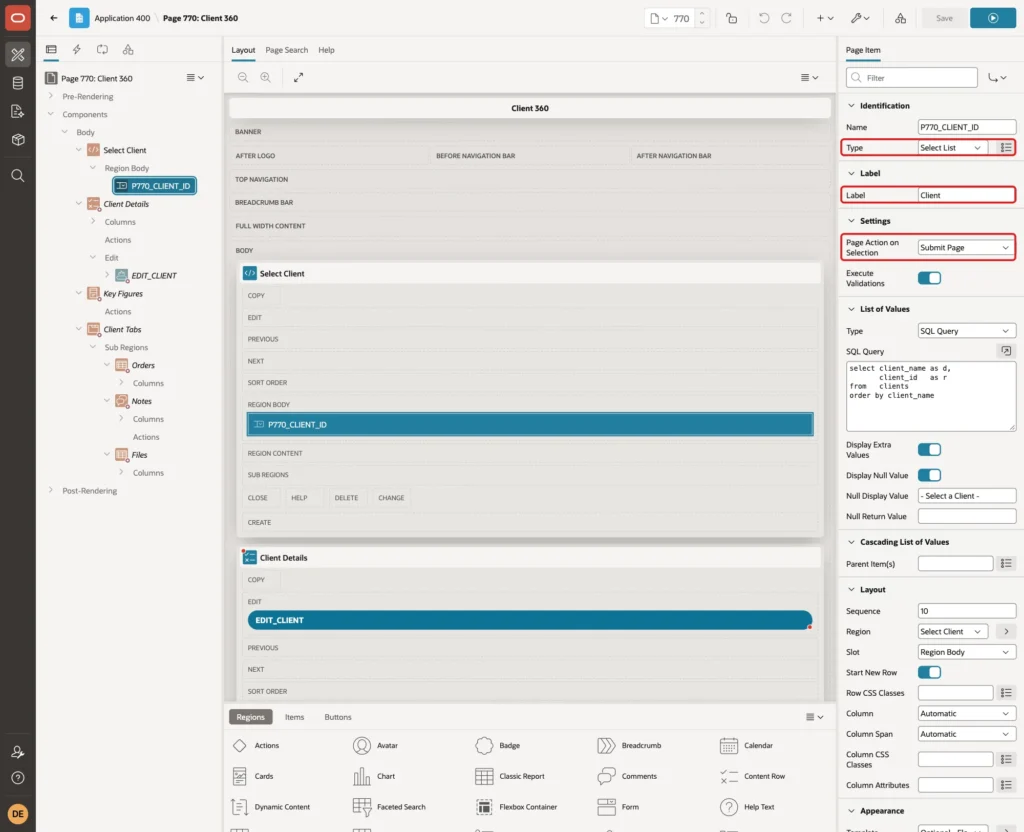This screenshot has height=832, width=1024.
Task: Open the item Type Select List dropdown
Action: [952, 148]
